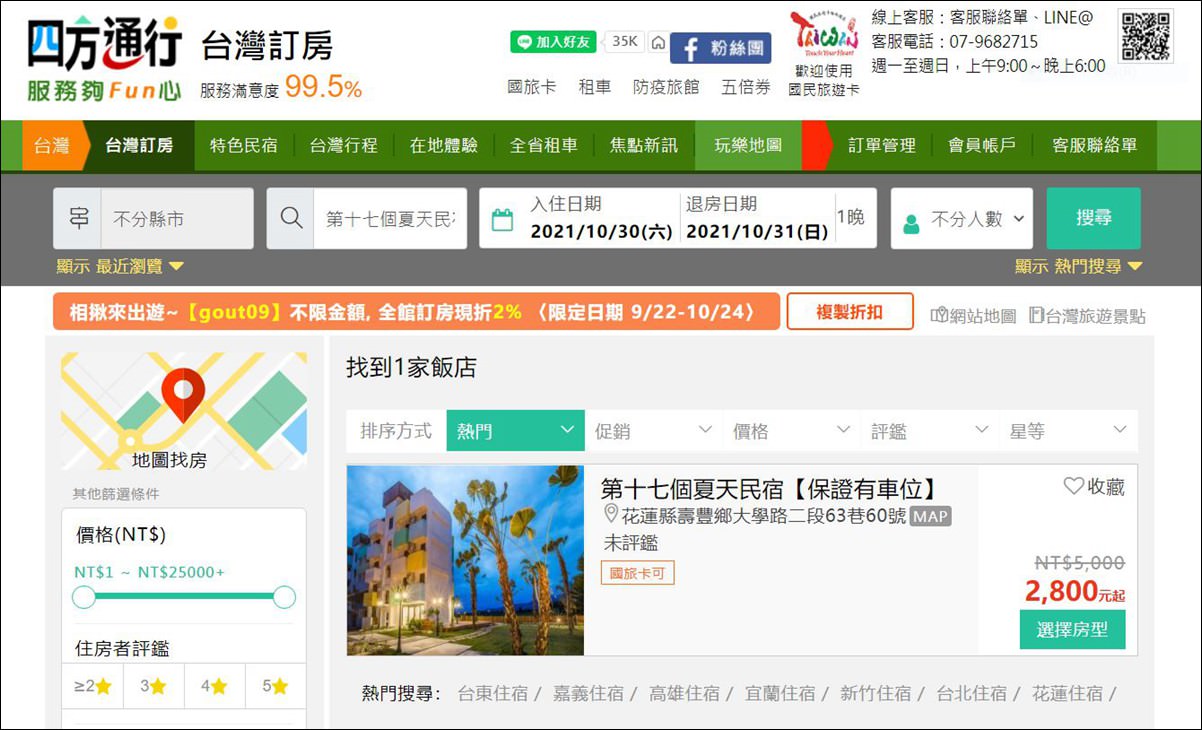Open the Facebook fan page icon
Image resolution: width=1202 pixels, height=730 pixels.
coord(720,48)
